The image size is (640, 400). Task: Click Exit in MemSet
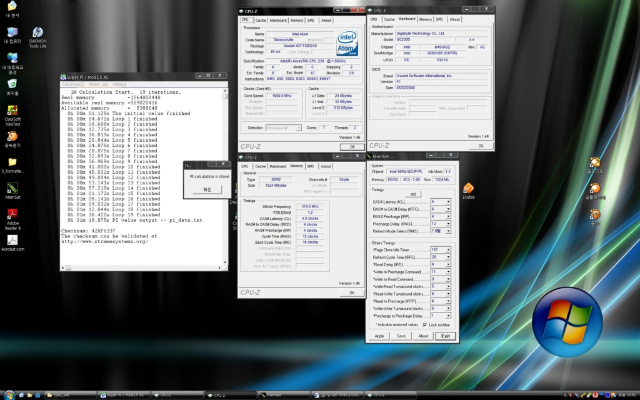coord(445,336)
